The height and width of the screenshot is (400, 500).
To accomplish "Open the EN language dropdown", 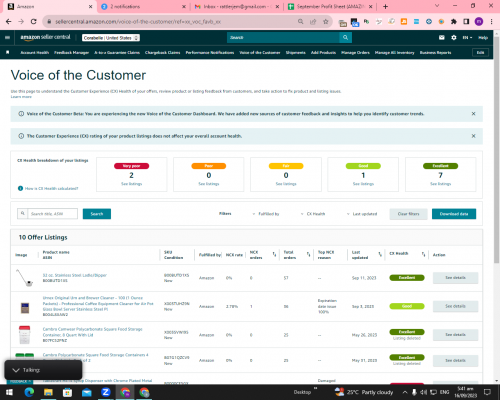I will (467, 38).
